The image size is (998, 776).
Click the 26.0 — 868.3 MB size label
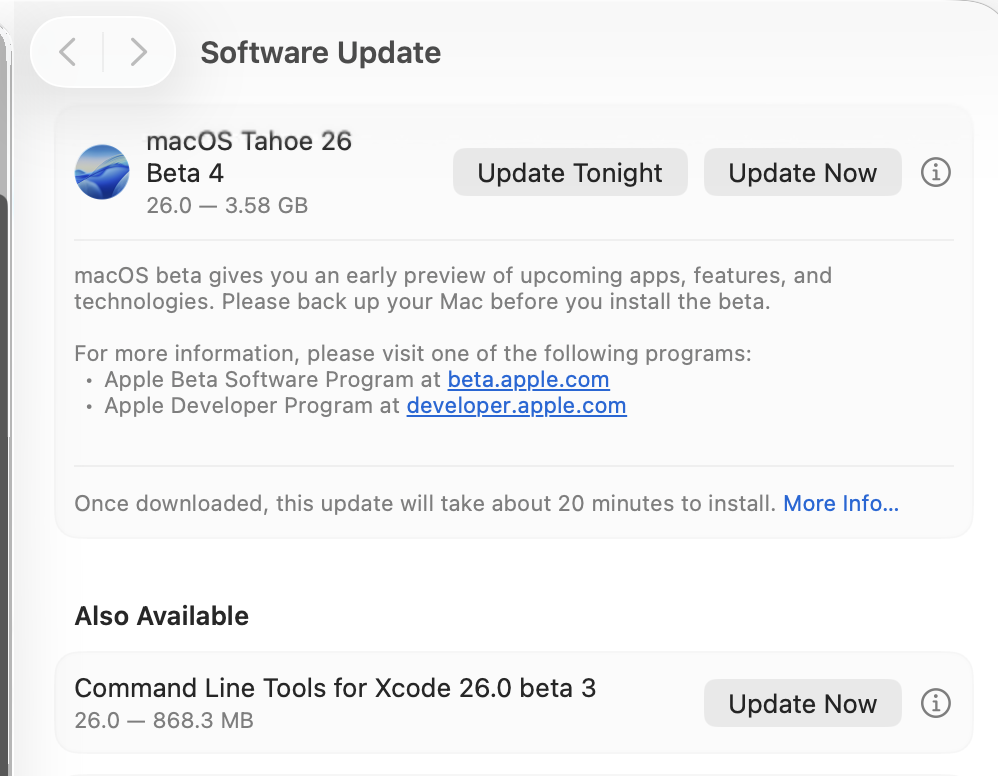164,721
